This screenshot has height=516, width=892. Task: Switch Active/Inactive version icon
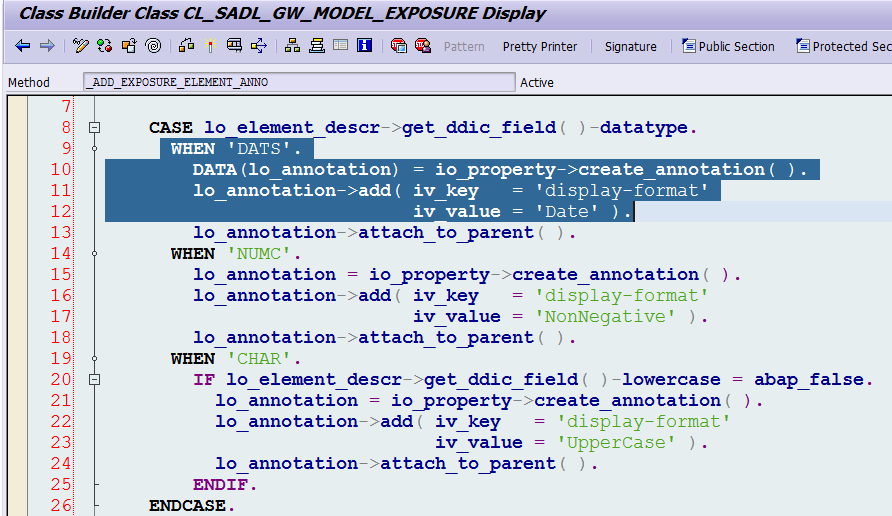point(105,46)
